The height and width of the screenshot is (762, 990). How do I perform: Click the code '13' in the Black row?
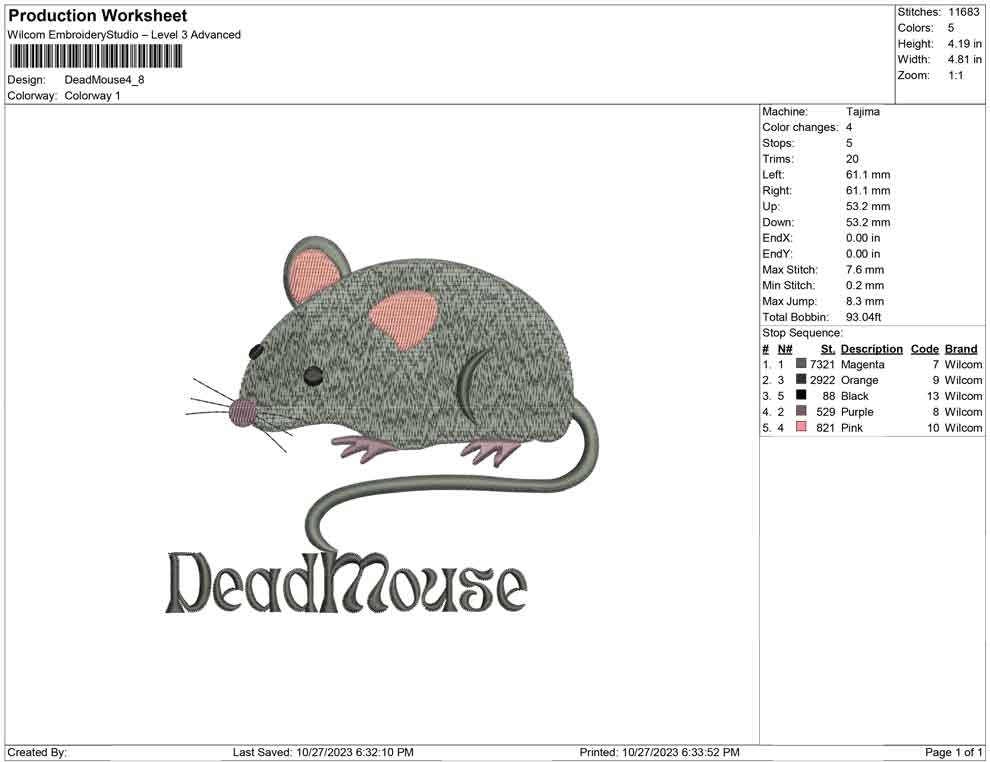click(x=933, y=396)
